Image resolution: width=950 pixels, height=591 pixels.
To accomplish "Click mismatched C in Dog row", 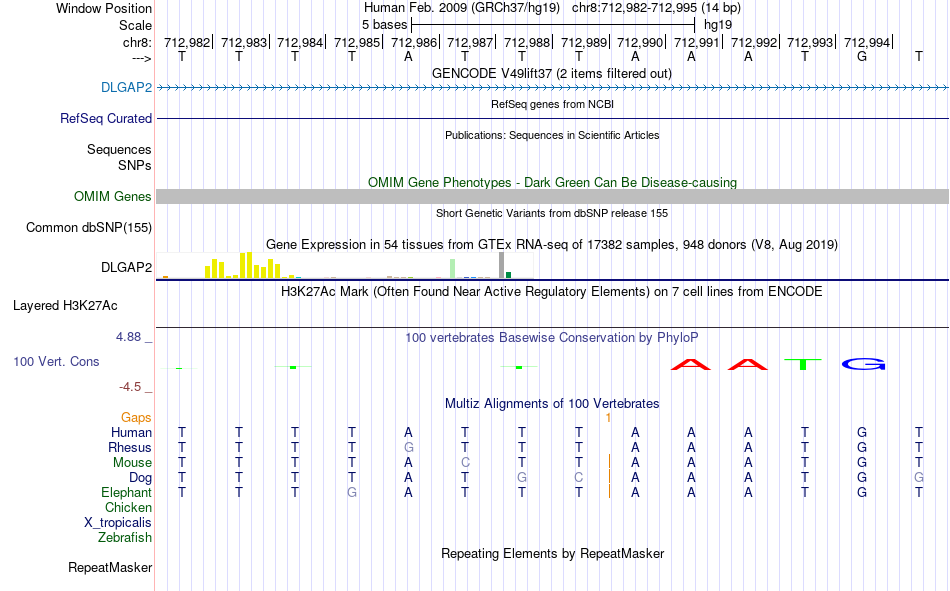I will click(x=579, y=478).
